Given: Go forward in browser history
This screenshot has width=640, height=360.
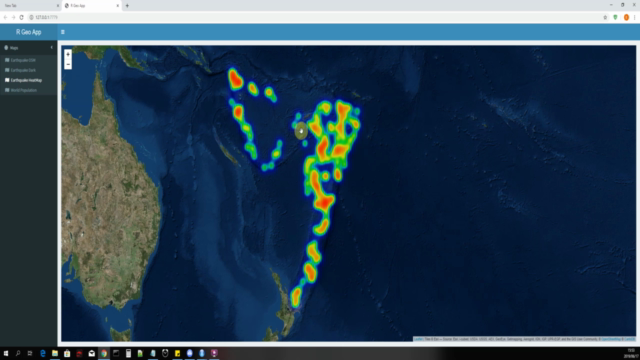Looking at the screenshot, I should click(x=13, y=18).
